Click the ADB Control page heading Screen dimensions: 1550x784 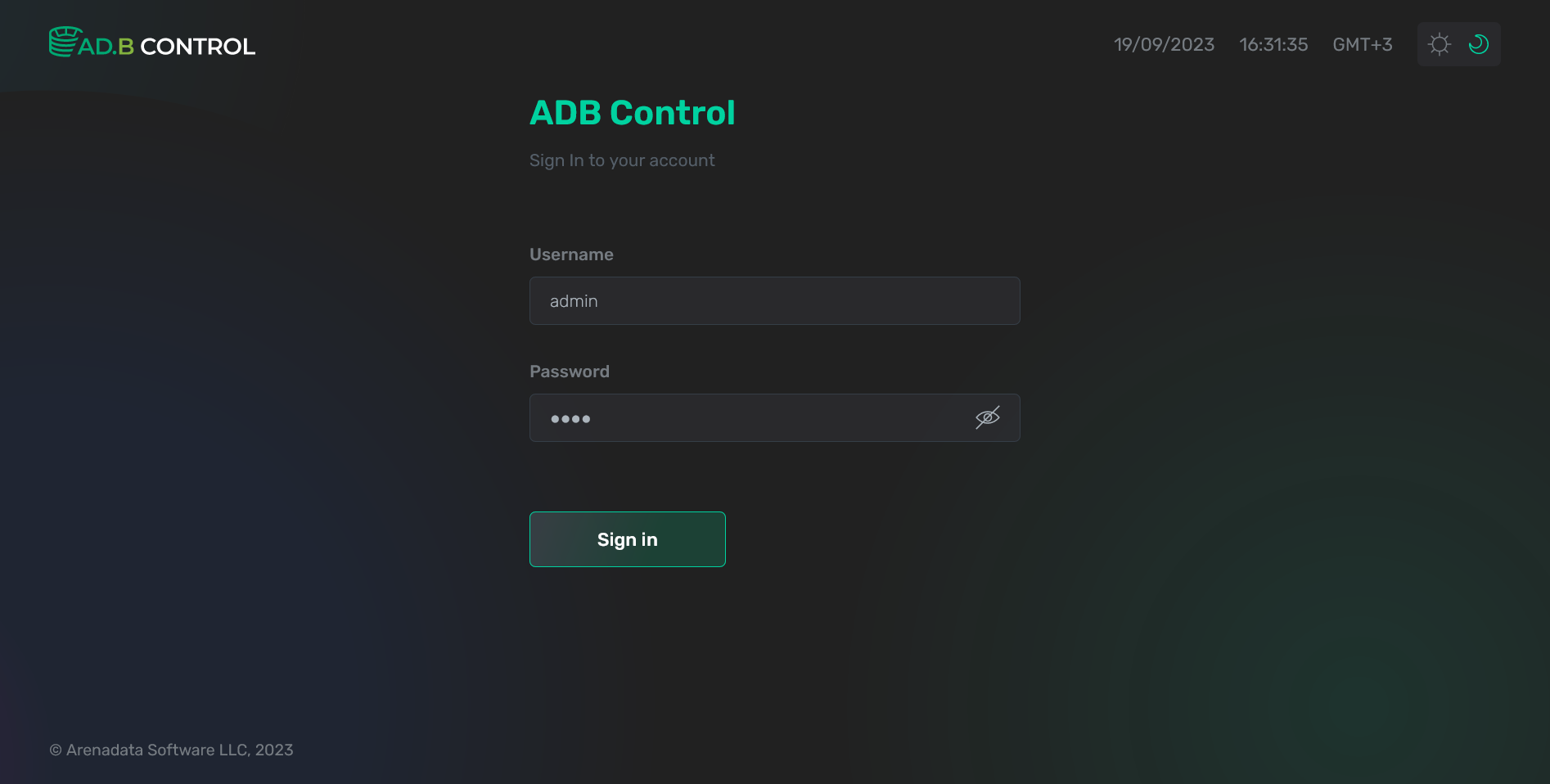coord(632,112)
